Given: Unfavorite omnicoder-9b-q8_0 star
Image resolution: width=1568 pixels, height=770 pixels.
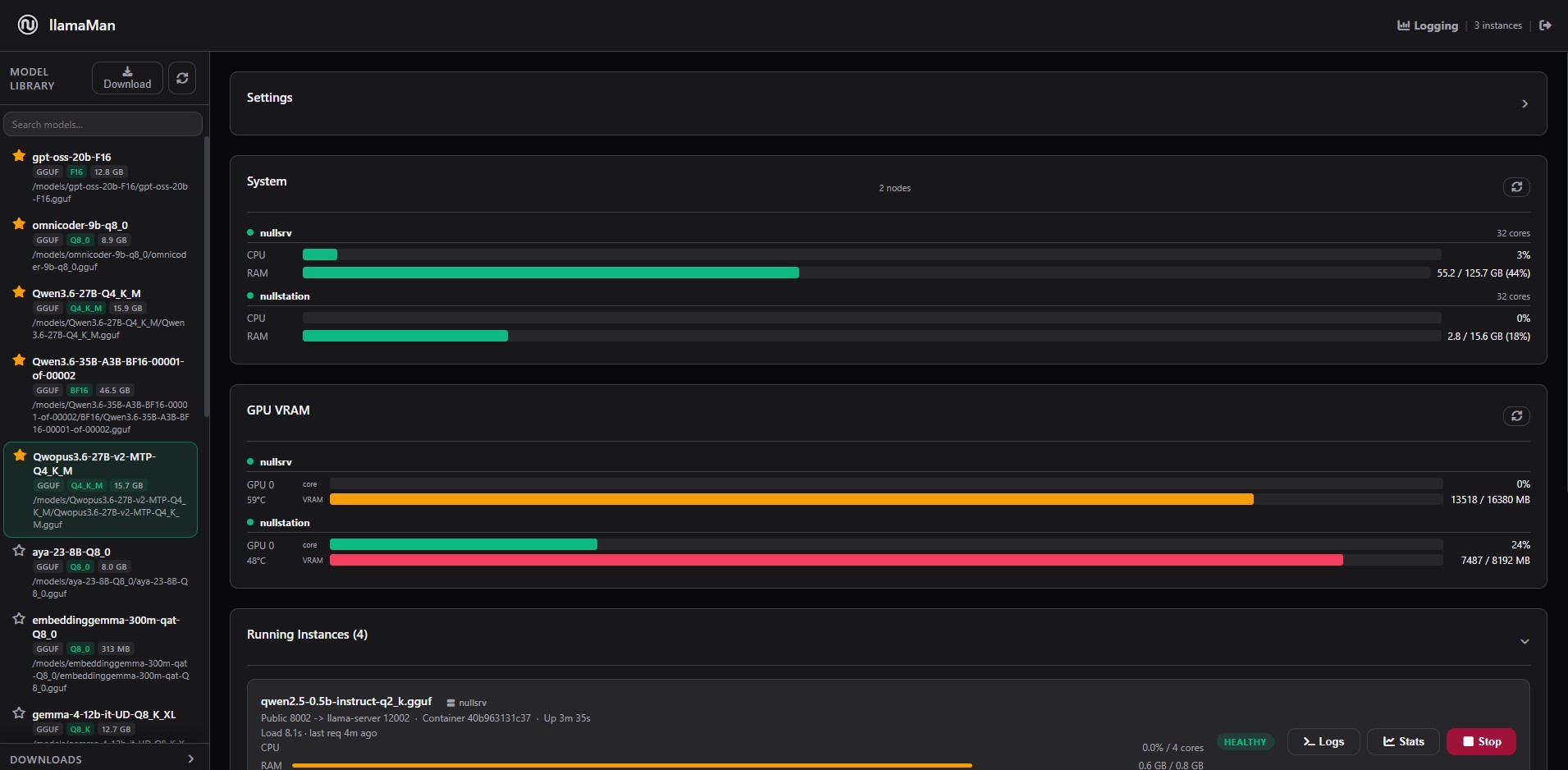Looking at the screenshot, I should (19, 224).
